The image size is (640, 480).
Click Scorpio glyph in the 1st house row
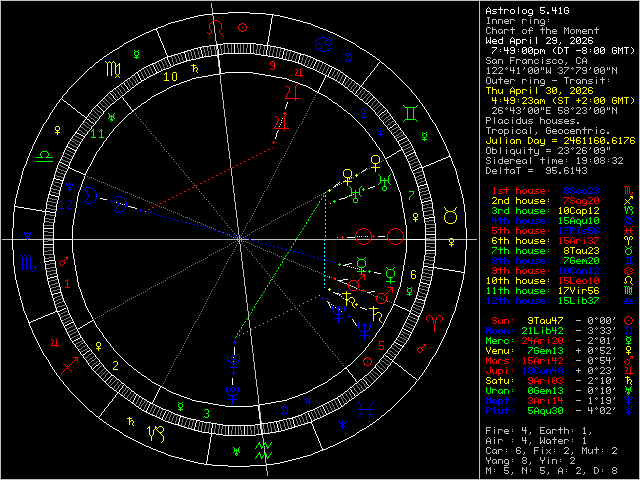point(629,191)
